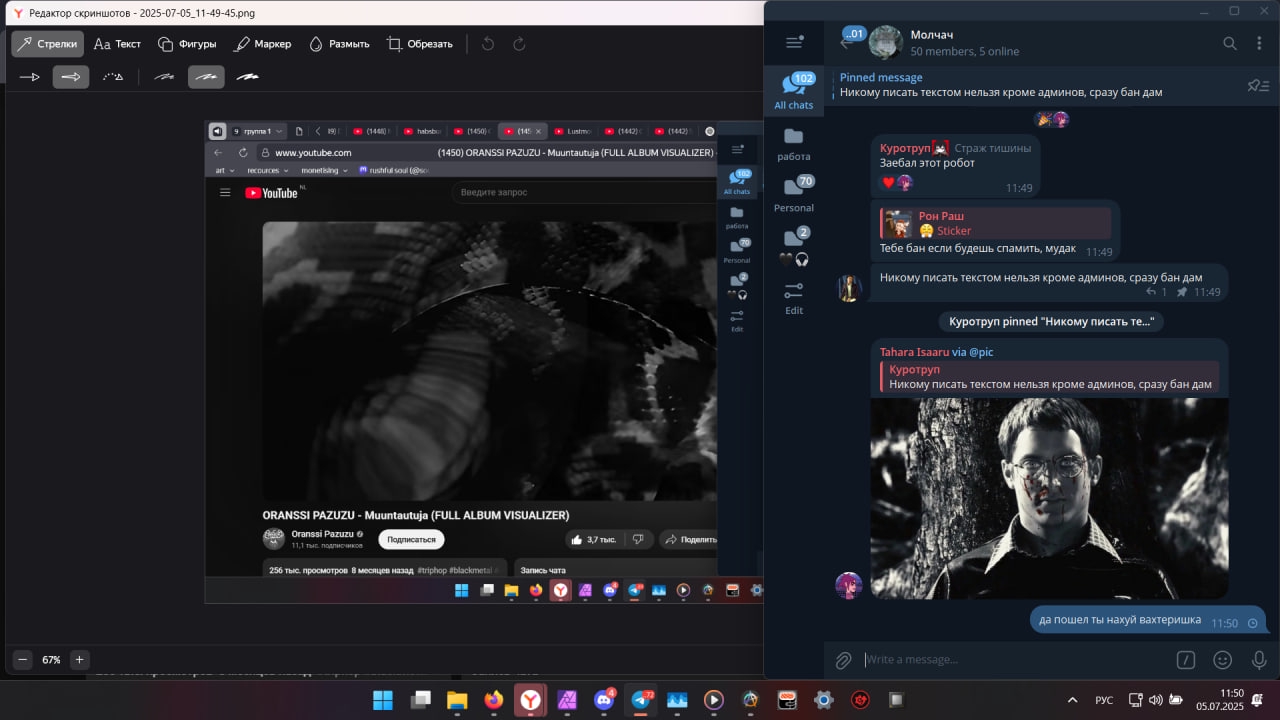This screenshot has height=720, width=1280.
Task: Open the volume control in system tray
Action: pos(1156,700)
